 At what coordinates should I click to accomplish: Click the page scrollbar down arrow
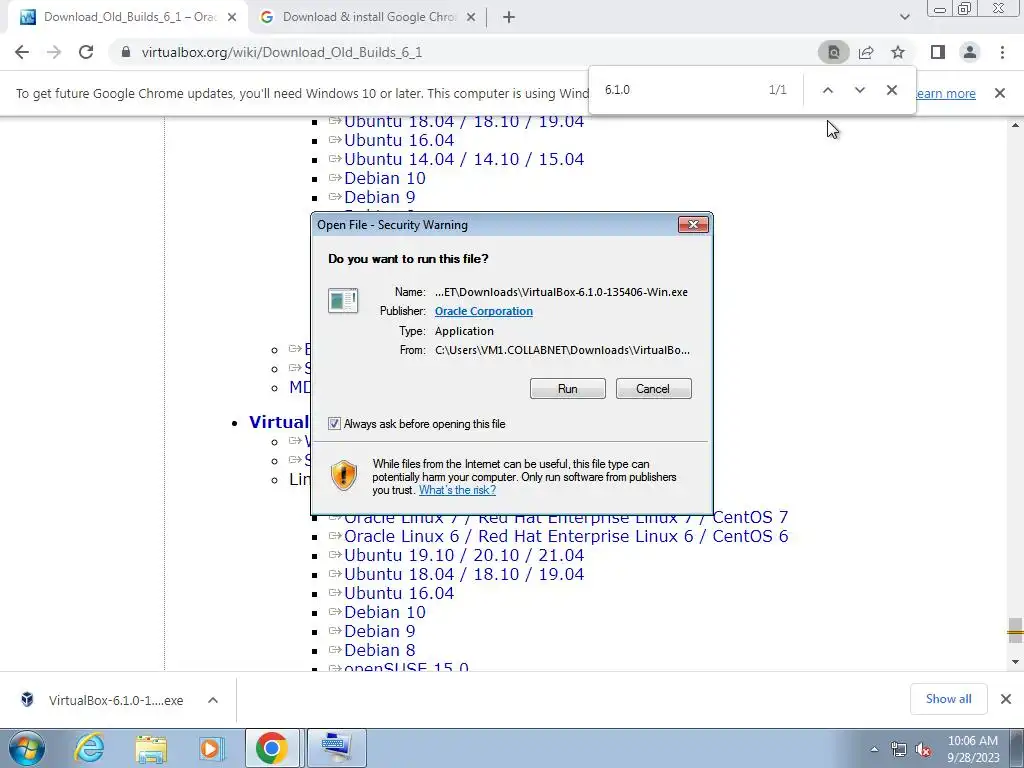point(1015,662)
